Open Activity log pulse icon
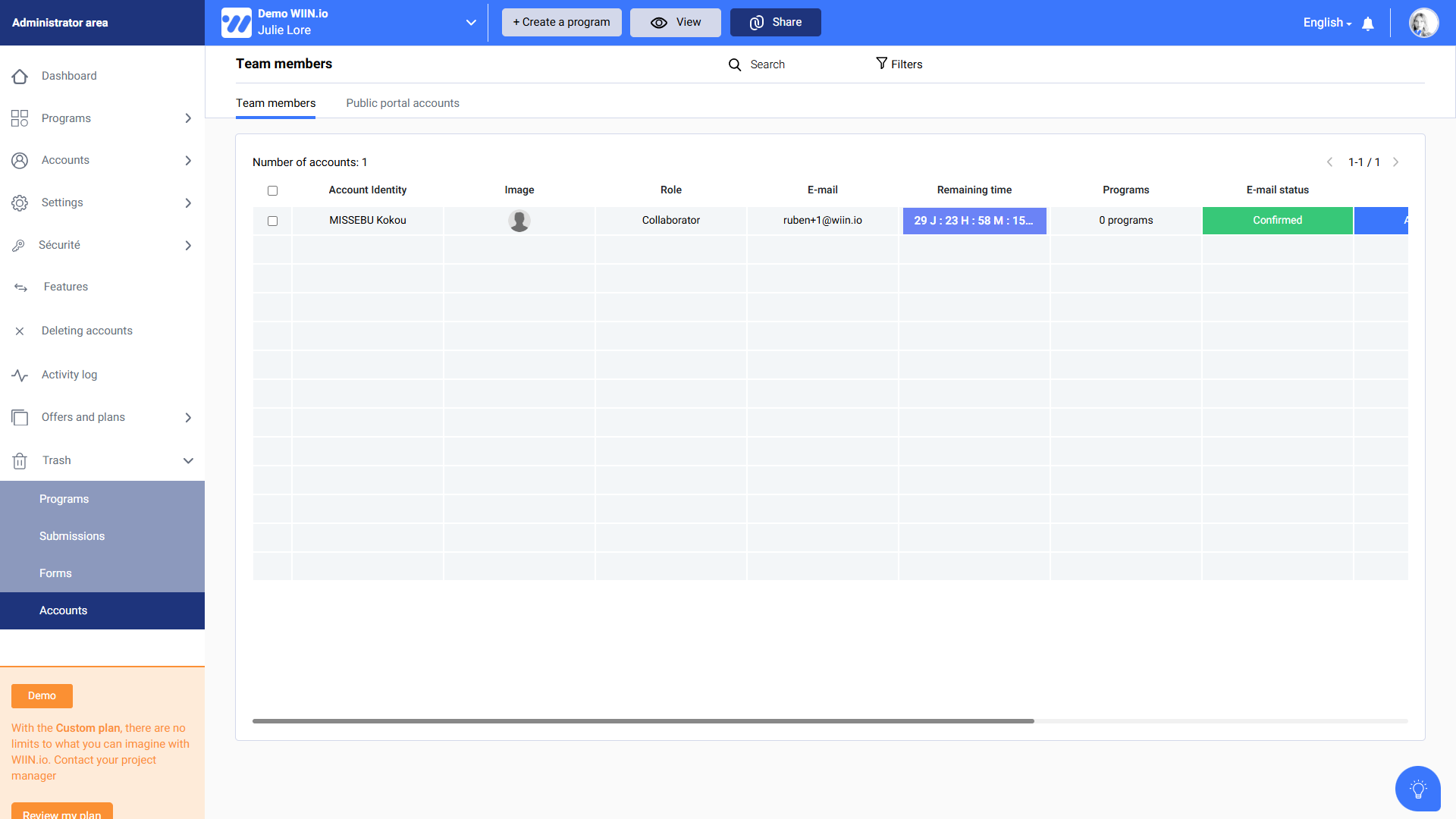Viewport: 1456px width, 819px height. point(20,375)
